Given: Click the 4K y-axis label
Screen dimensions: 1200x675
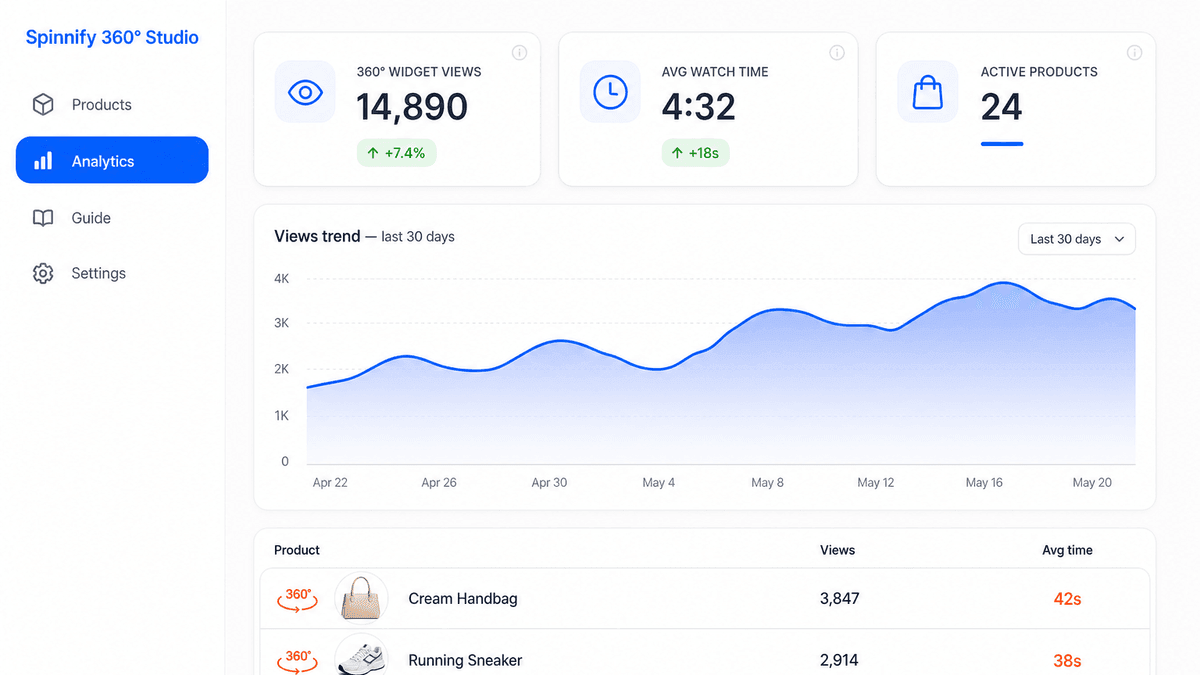Looking at the screenshot, I should tap(281, 279).
